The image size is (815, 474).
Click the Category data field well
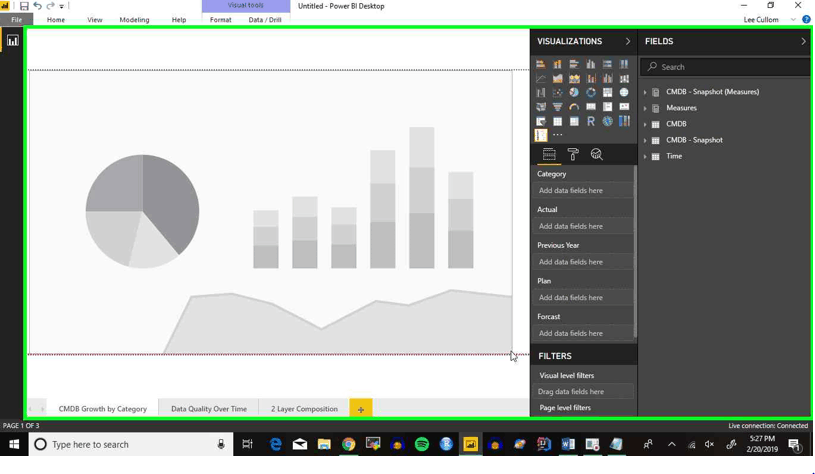tap(583, 191)
